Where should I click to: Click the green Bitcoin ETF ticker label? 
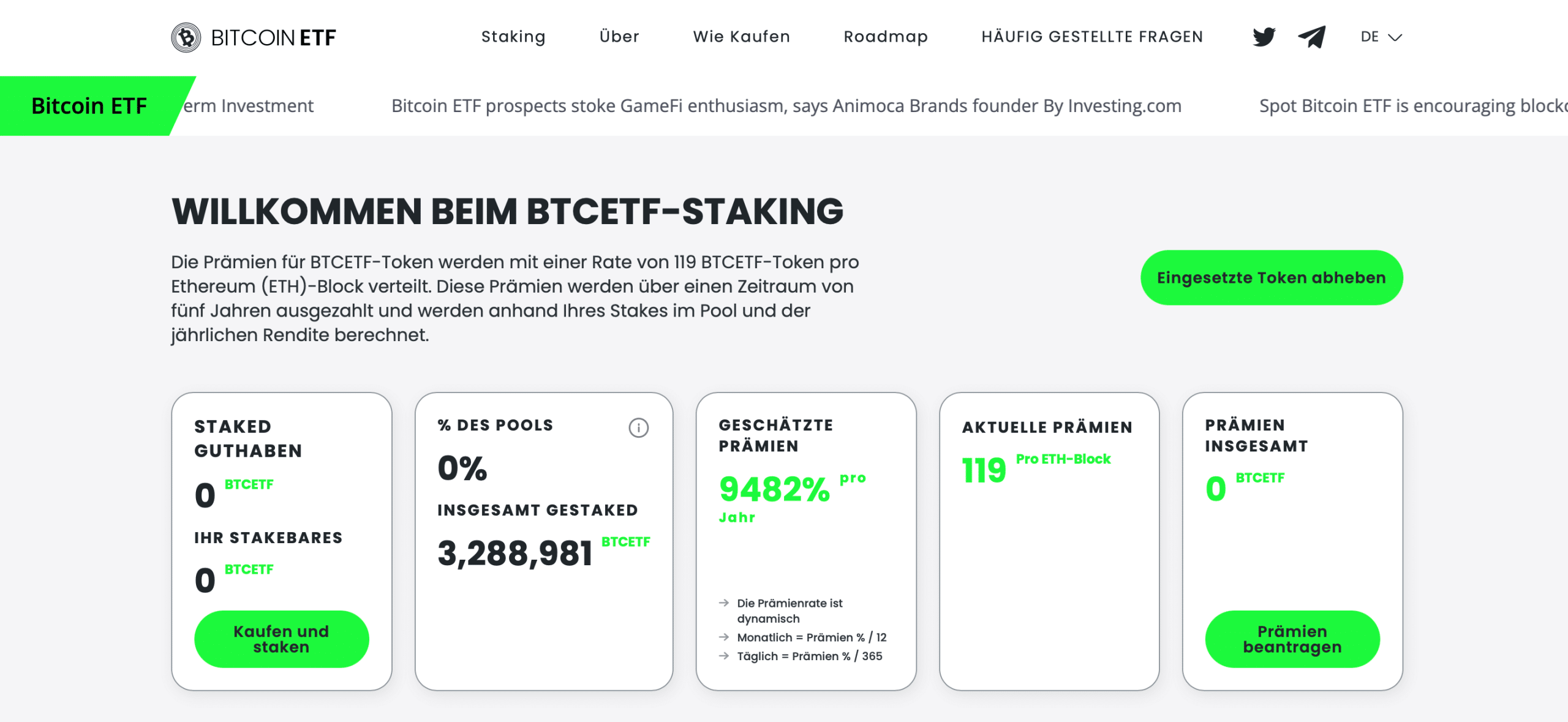pos(89,105)
